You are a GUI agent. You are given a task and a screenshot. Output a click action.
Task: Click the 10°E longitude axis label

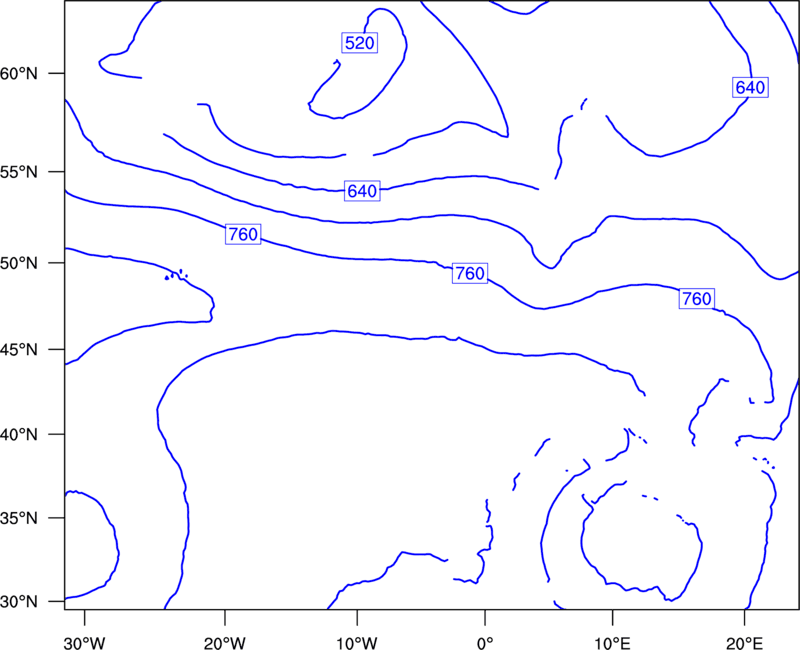pos(613,643)
